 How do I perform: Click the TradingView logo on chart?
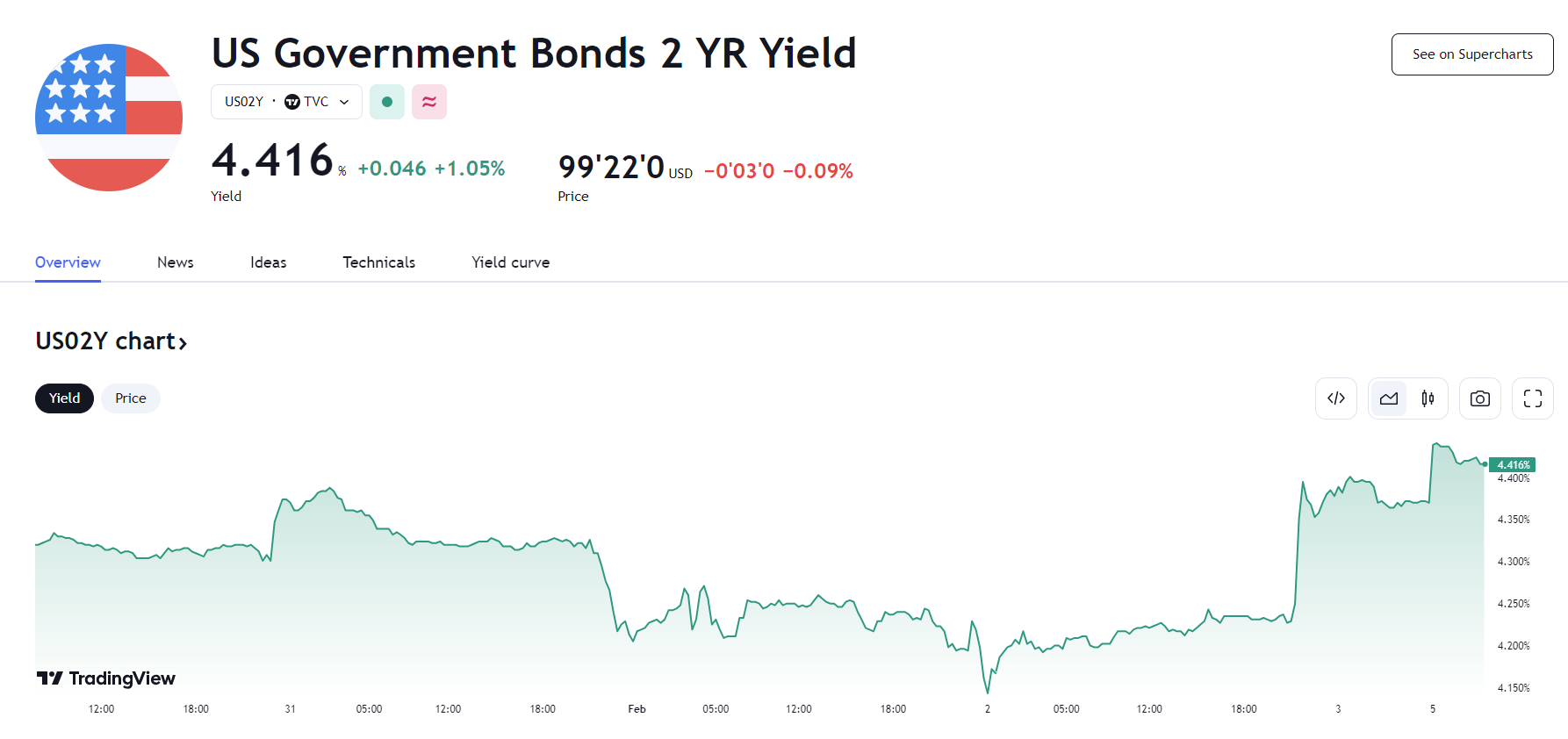106,678
